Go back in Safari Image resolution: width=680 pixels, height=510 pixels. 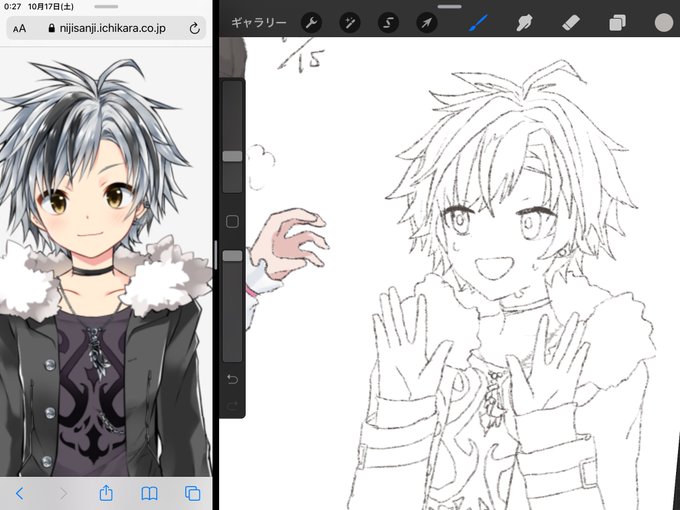20,493
